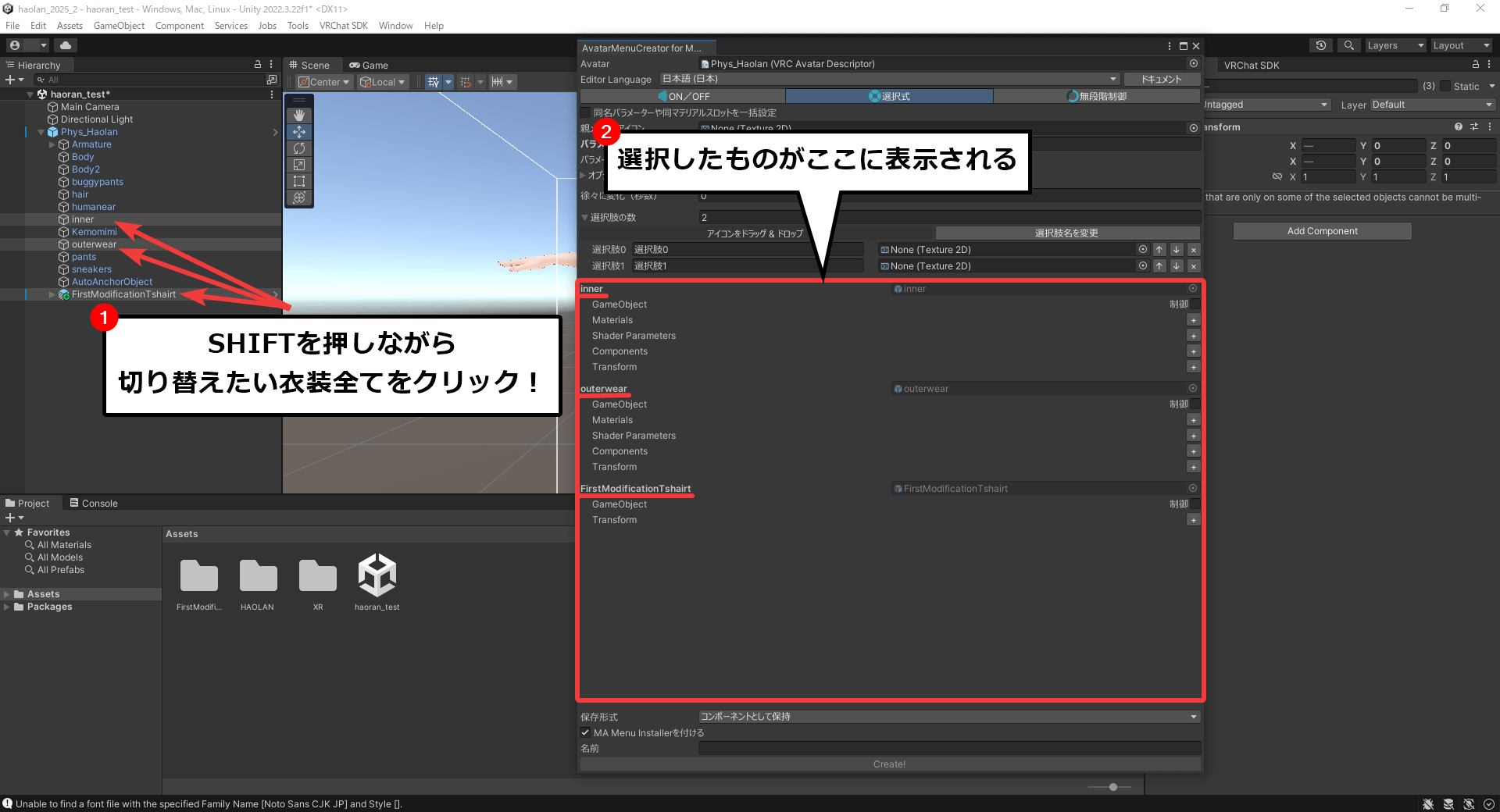Enable 制御 checkbox for FirstModificationTshairt GameObject
Viewport: 1500px width, 812px height.
[1195, 504]
